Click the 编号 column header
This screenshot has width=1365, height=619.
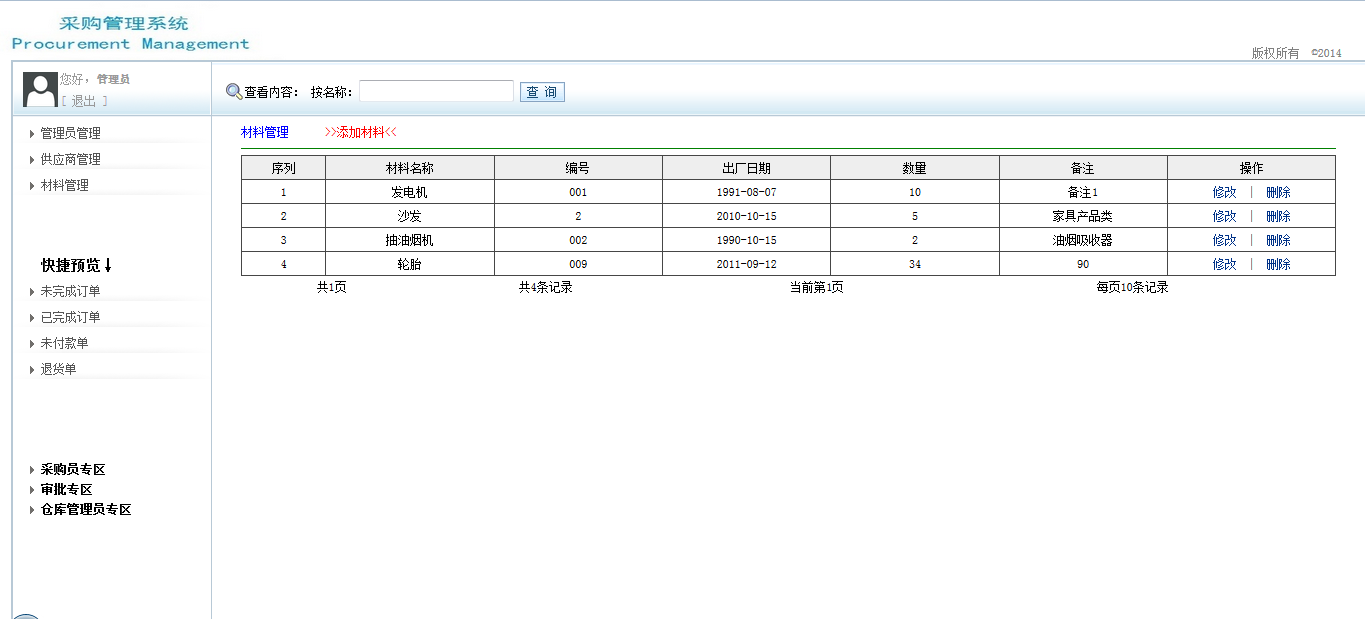578,168
